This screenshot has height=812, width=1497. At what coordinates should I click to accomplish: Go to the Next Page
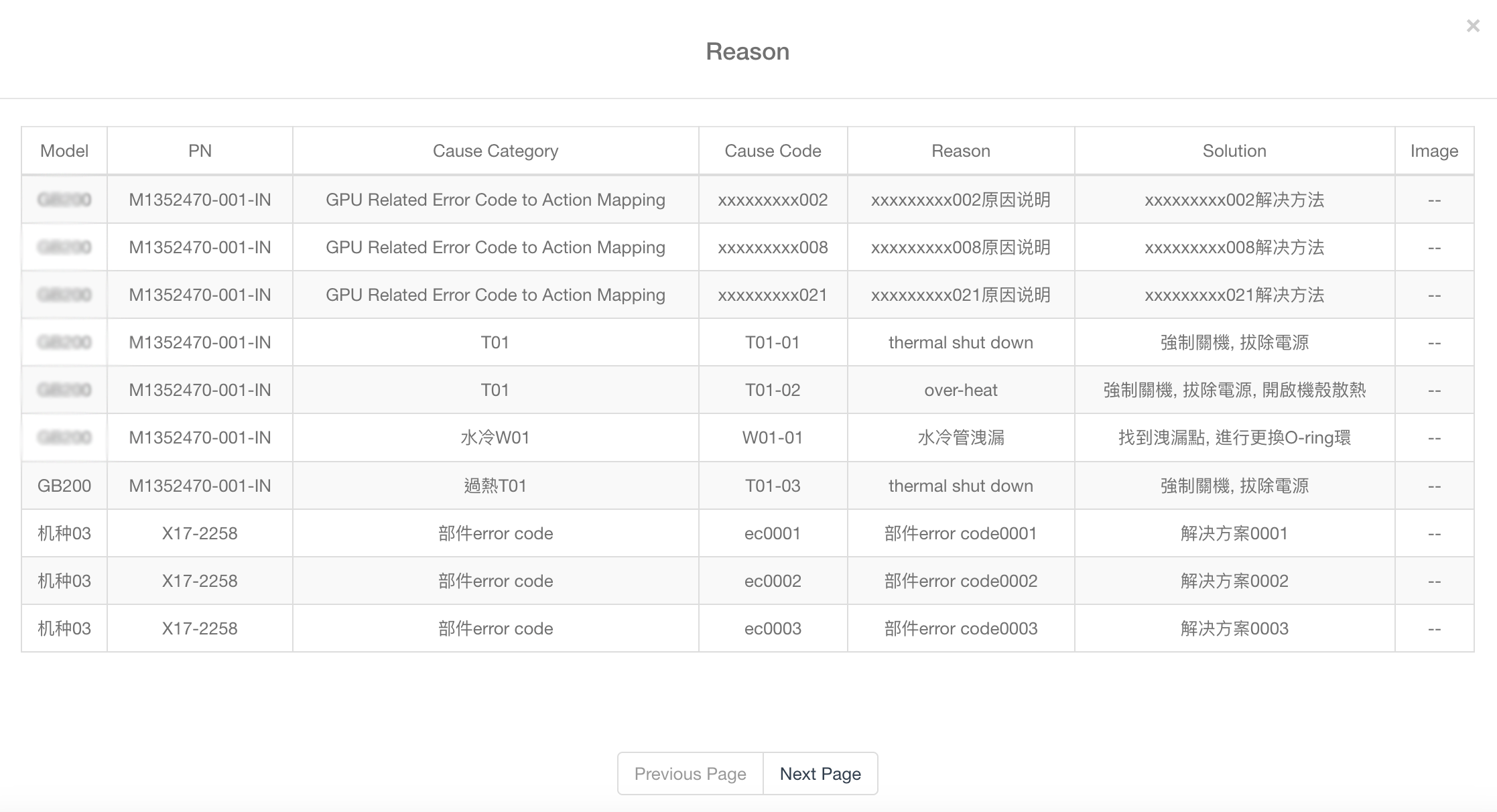(x=820, y=774)
